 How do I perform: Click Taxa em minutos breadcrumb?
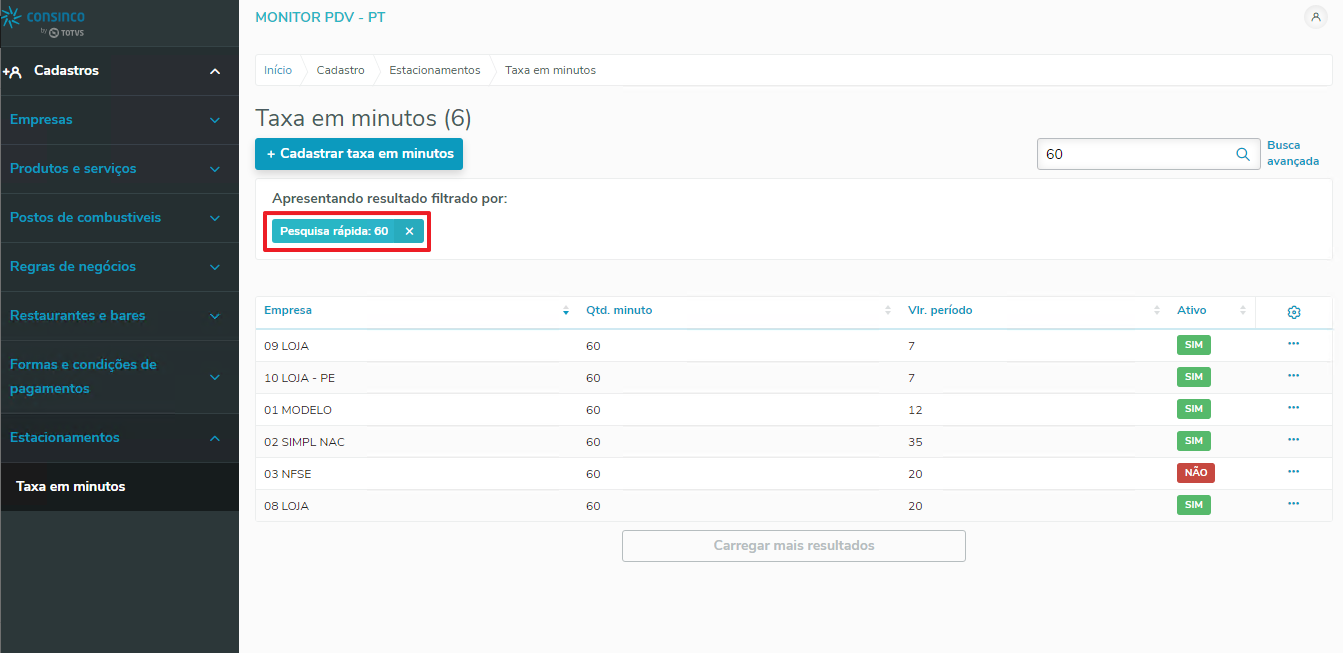[550, 70]
